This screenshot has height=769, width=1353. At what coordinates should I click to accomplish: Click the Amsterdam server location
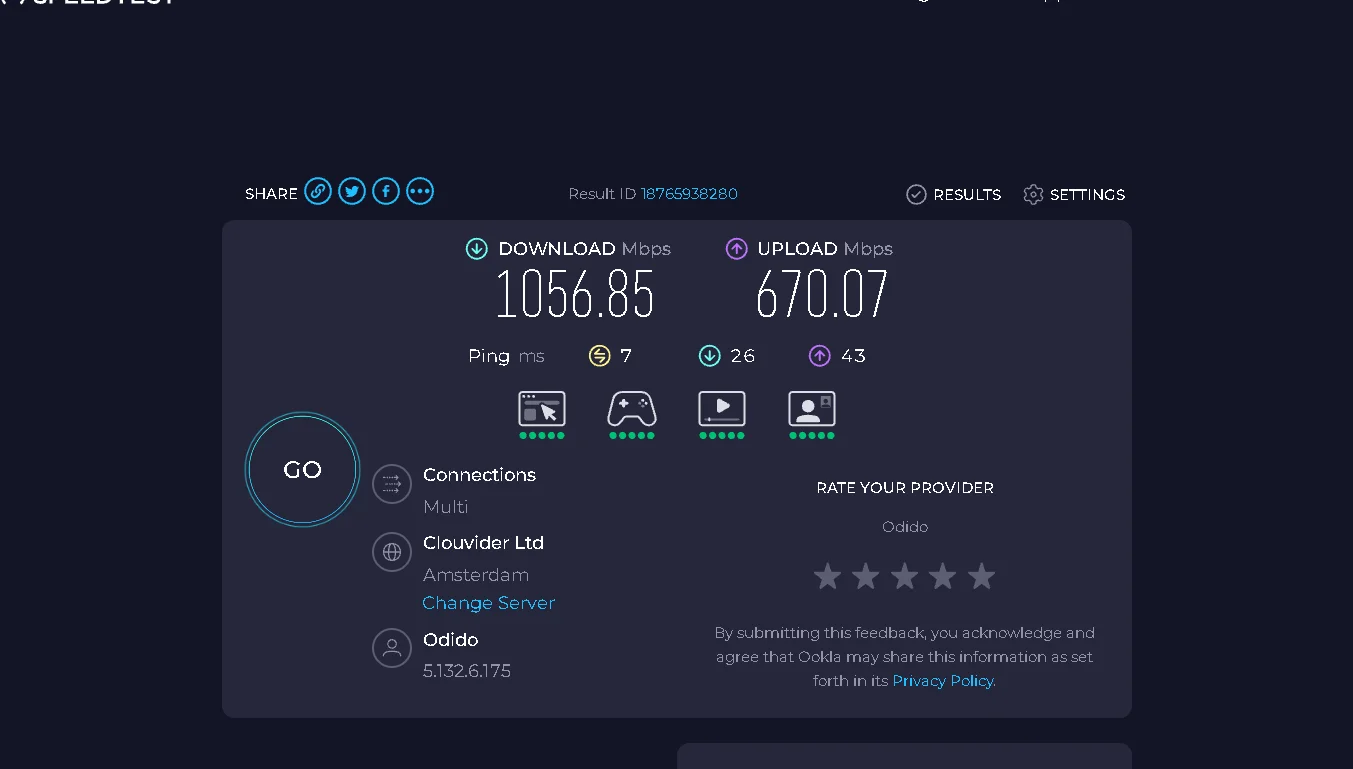tap(476, 575)
